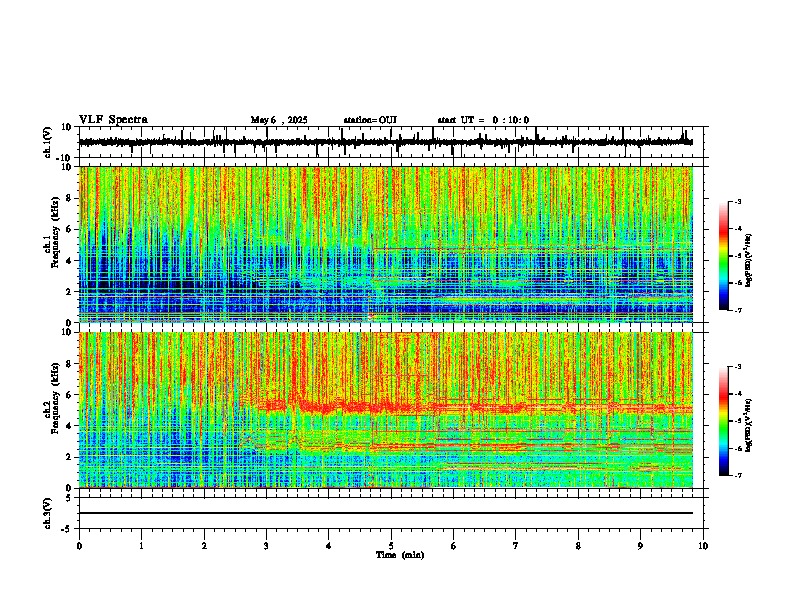Click the 'ch.3(V)' axis label

[48, 513]
